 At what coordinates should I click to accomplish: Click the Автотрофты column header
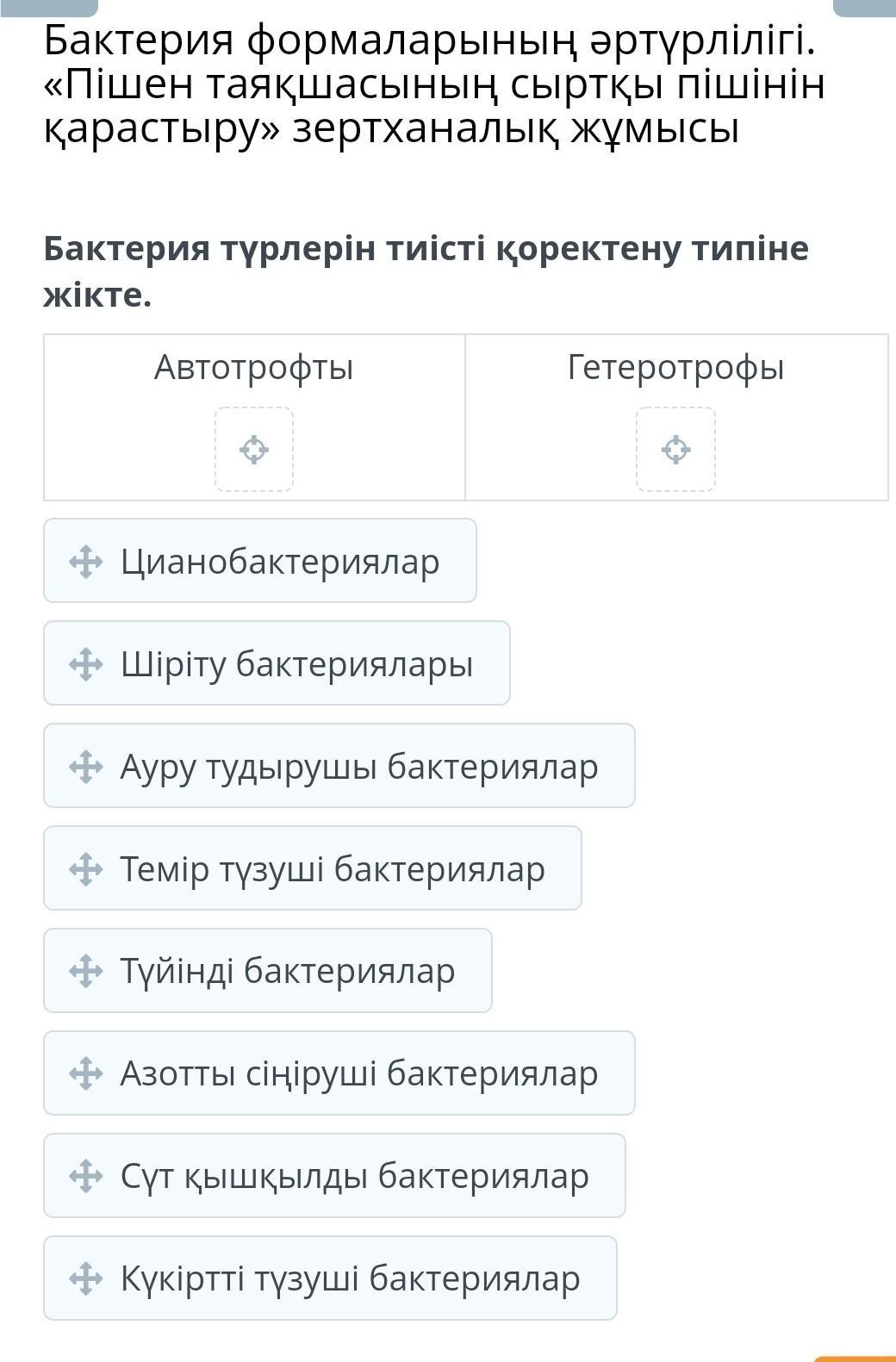click(x=254, y=368)
